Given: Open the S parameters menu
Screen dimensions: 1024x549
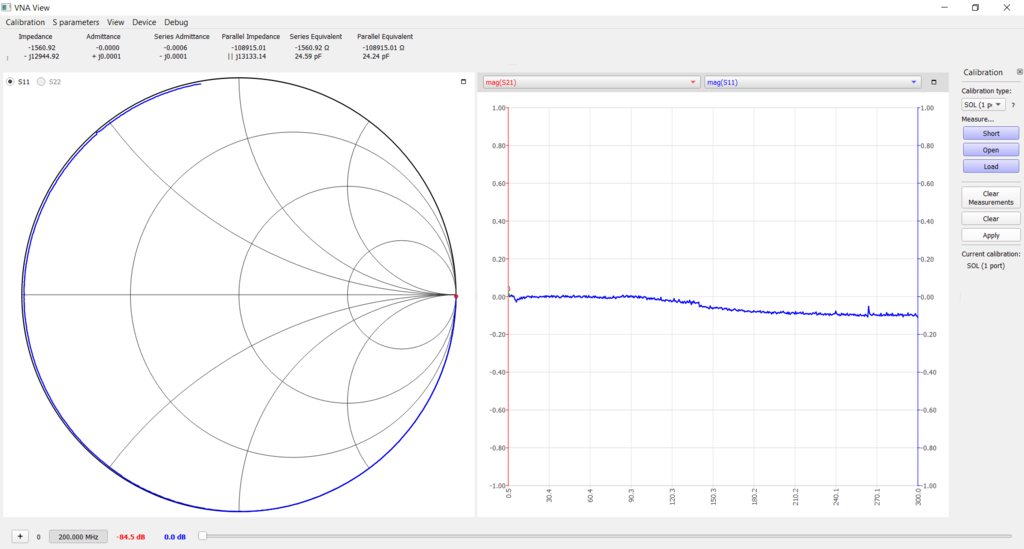Looking at the screenshot, I should click(76, 22).
